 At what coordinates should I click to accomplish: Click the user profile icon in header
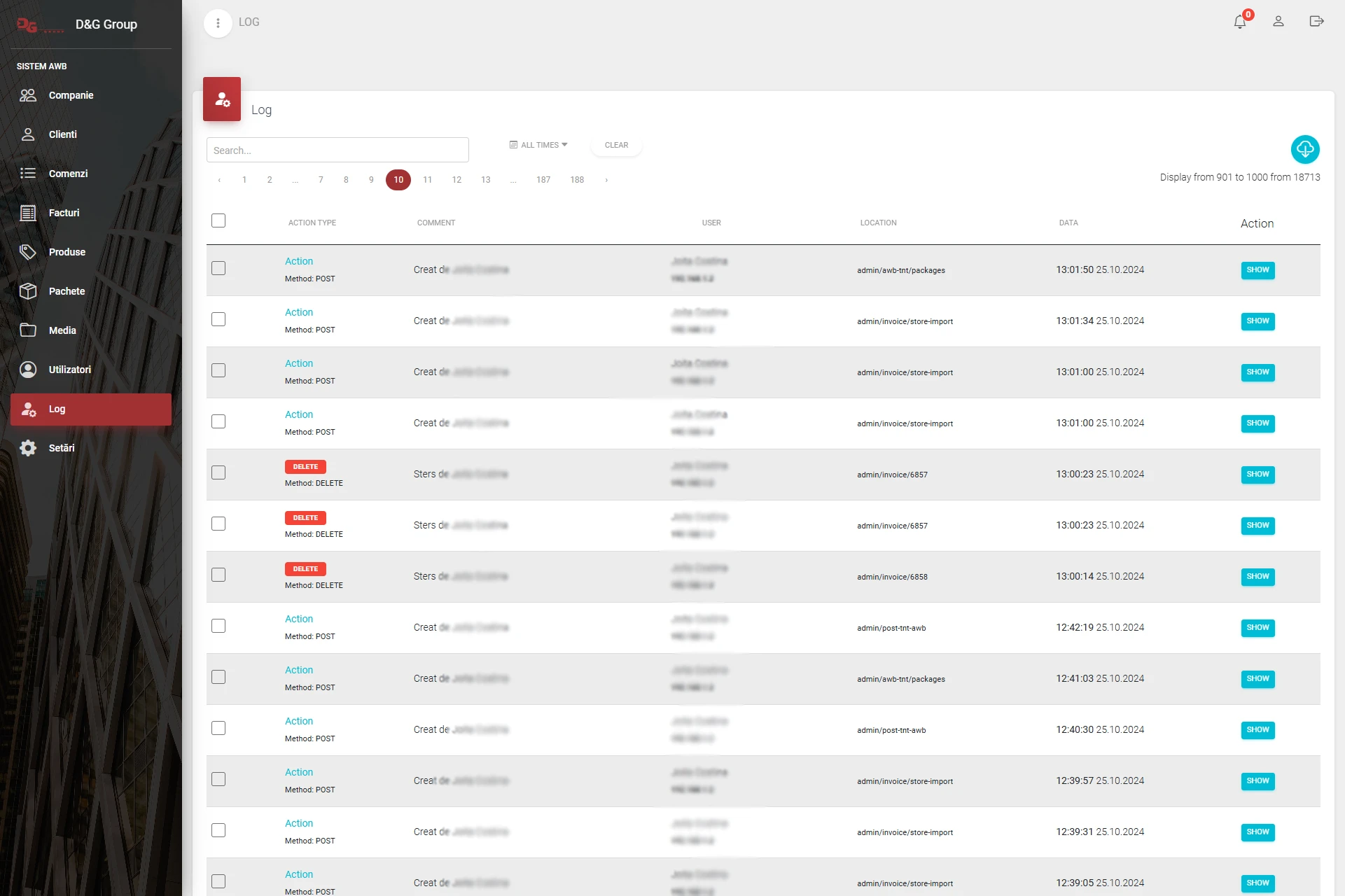[x=1278, y=22]
